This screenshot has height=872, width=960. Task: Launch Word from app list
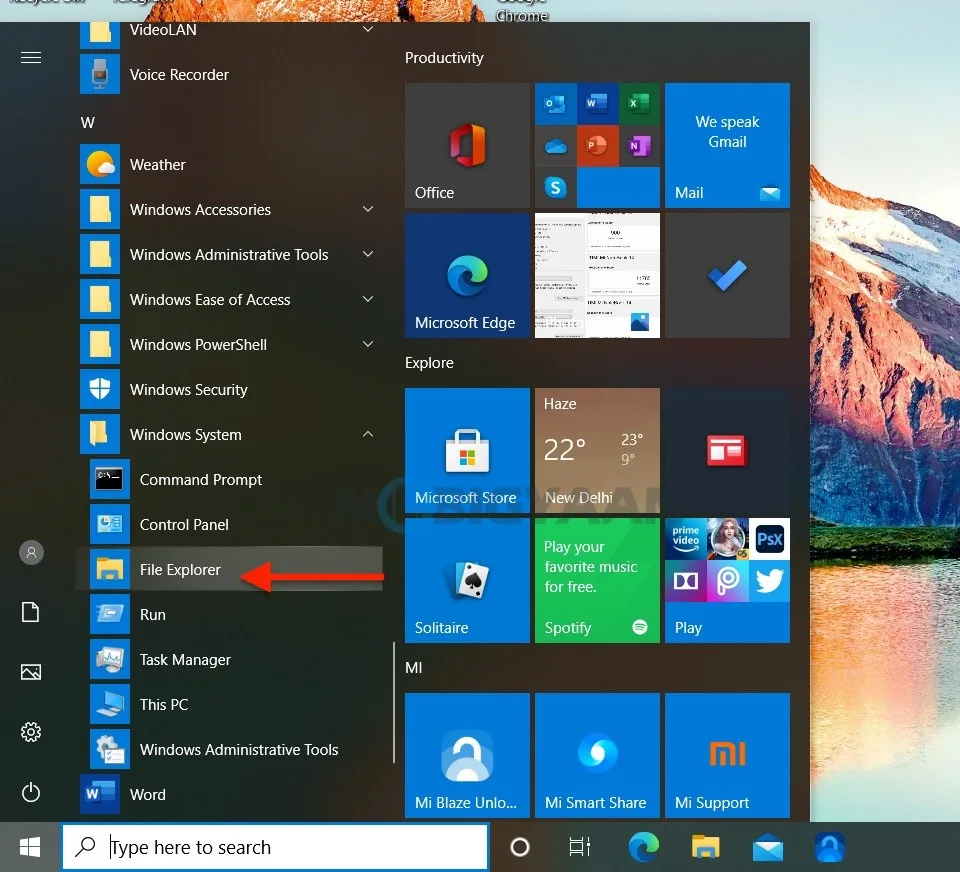tap(230, 795)
